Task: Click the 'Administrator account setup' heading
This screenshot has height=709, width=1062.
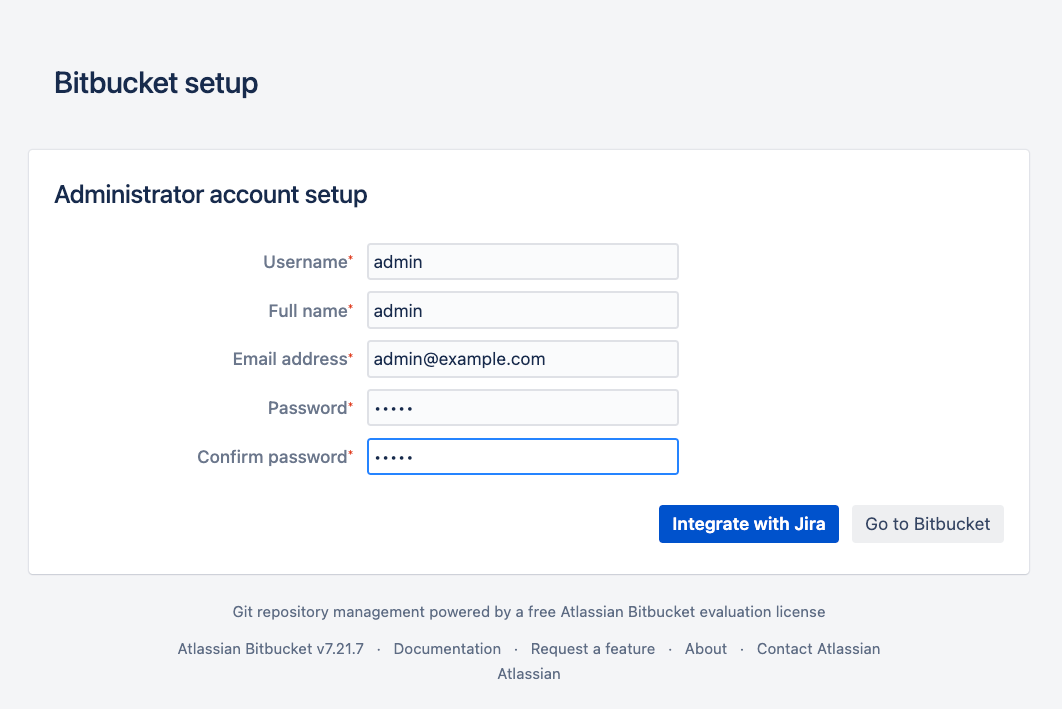Action: (211, 194)
